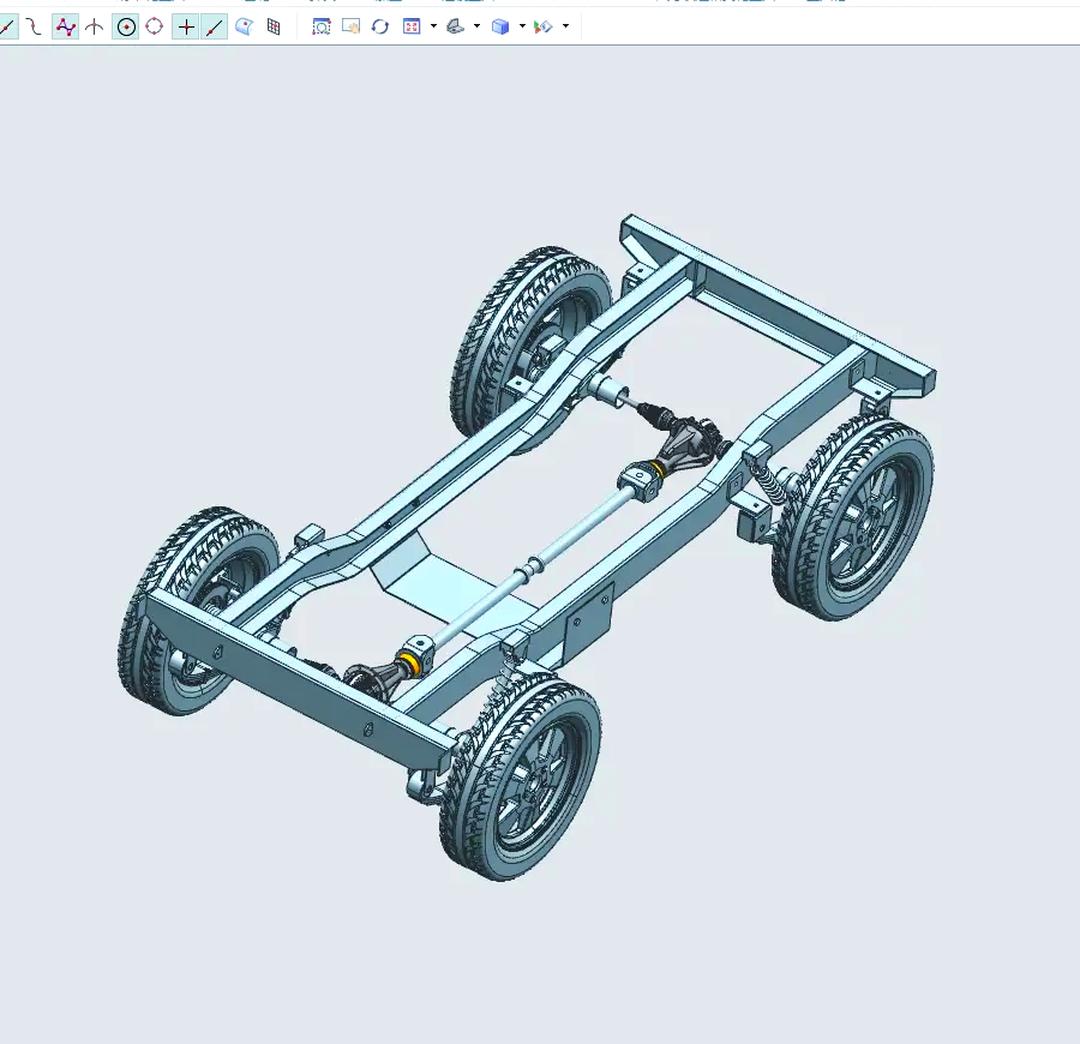Toggle the Point on Curve snap
The width and height of the screenshot is (1080, 1044).
[214, 27]
